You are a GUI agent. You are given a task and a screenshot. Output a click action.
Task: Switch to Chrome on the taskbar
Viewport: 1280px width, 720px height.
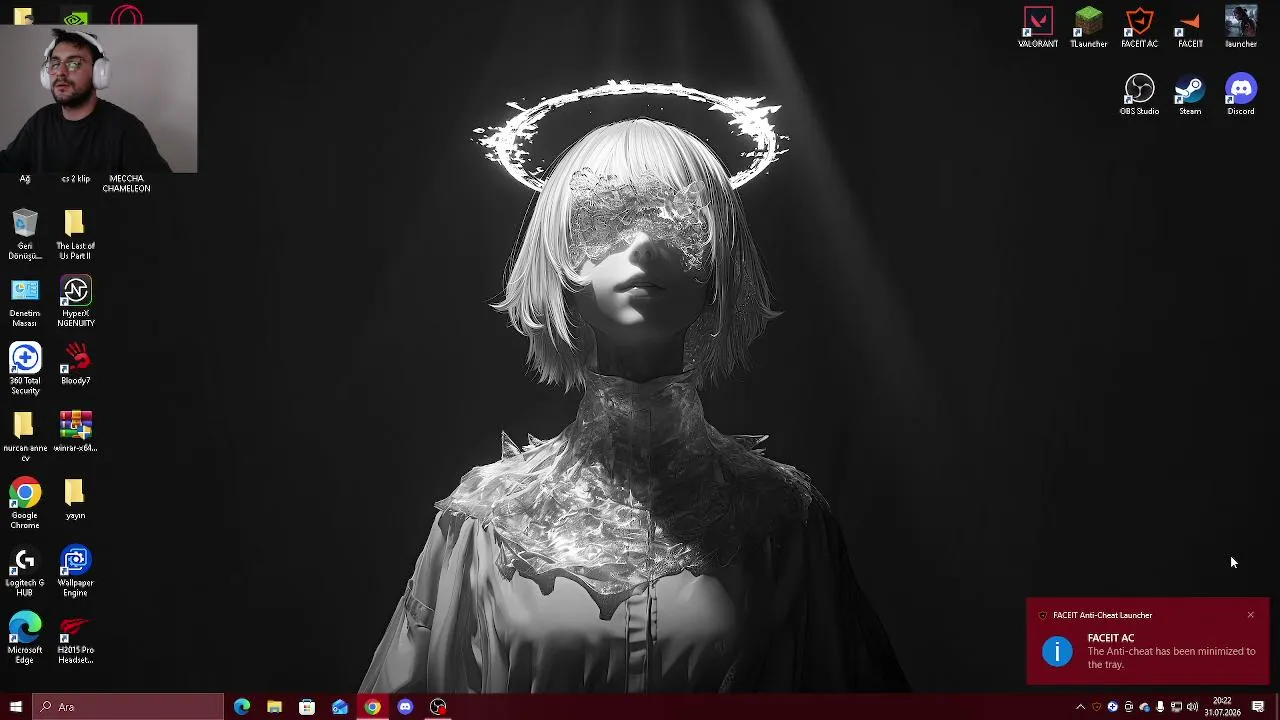coord(372,707)
